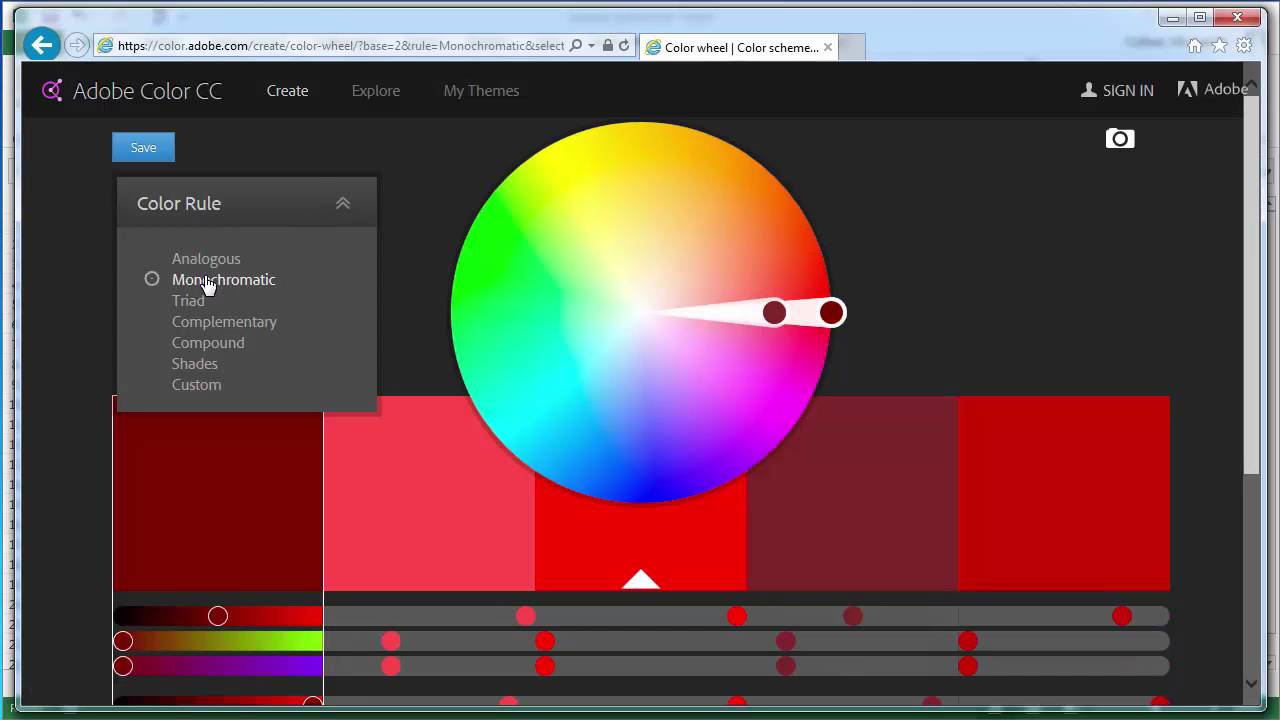Image resolution: width=1280 pixels, height=720 pixels.
Task: Select the Analogous color rule
Action: (206, 258)
